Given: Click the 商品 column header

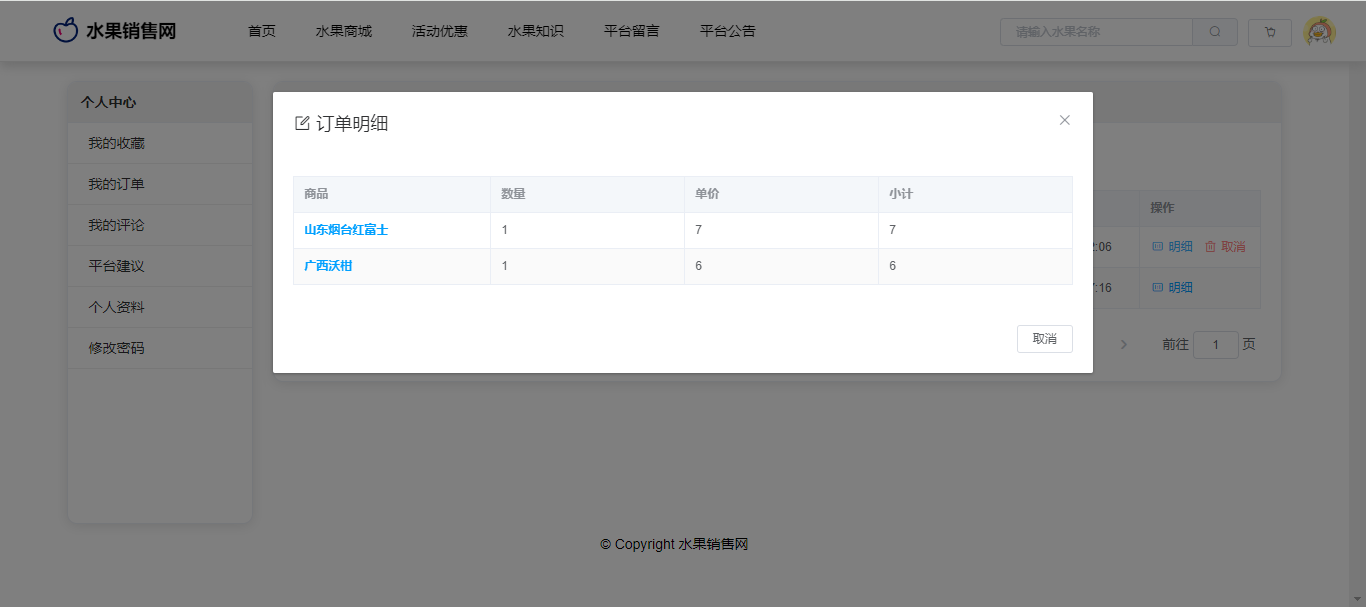Looking at the screenshot, I should point(392,194).
